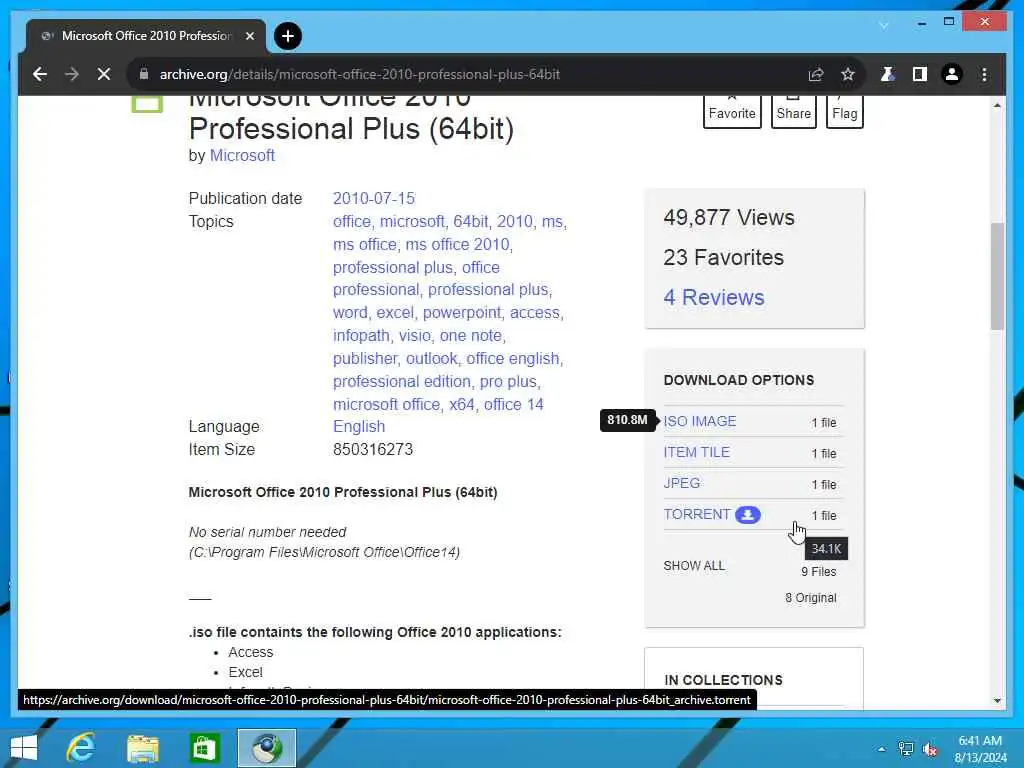Click the green item icon beside the title
The image size is (1024, 768).
click(x=147, y=104)
